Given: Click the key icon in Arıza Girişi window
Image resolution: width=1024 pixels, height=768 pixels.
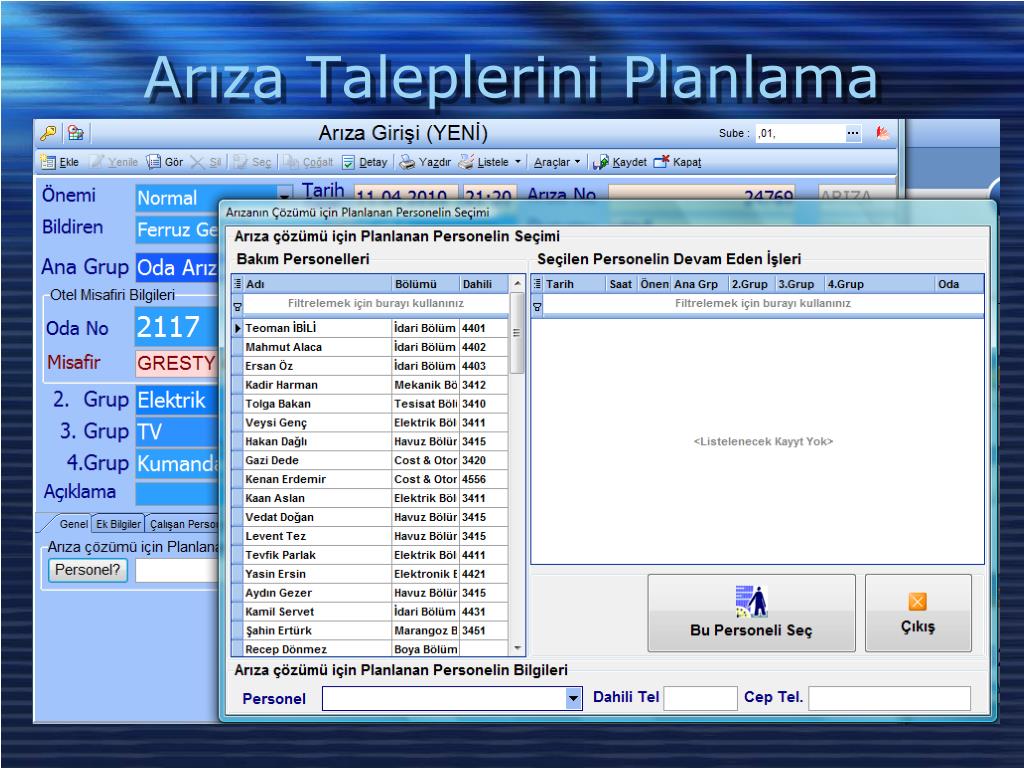Looking at the screenshot, I should 48,133.
